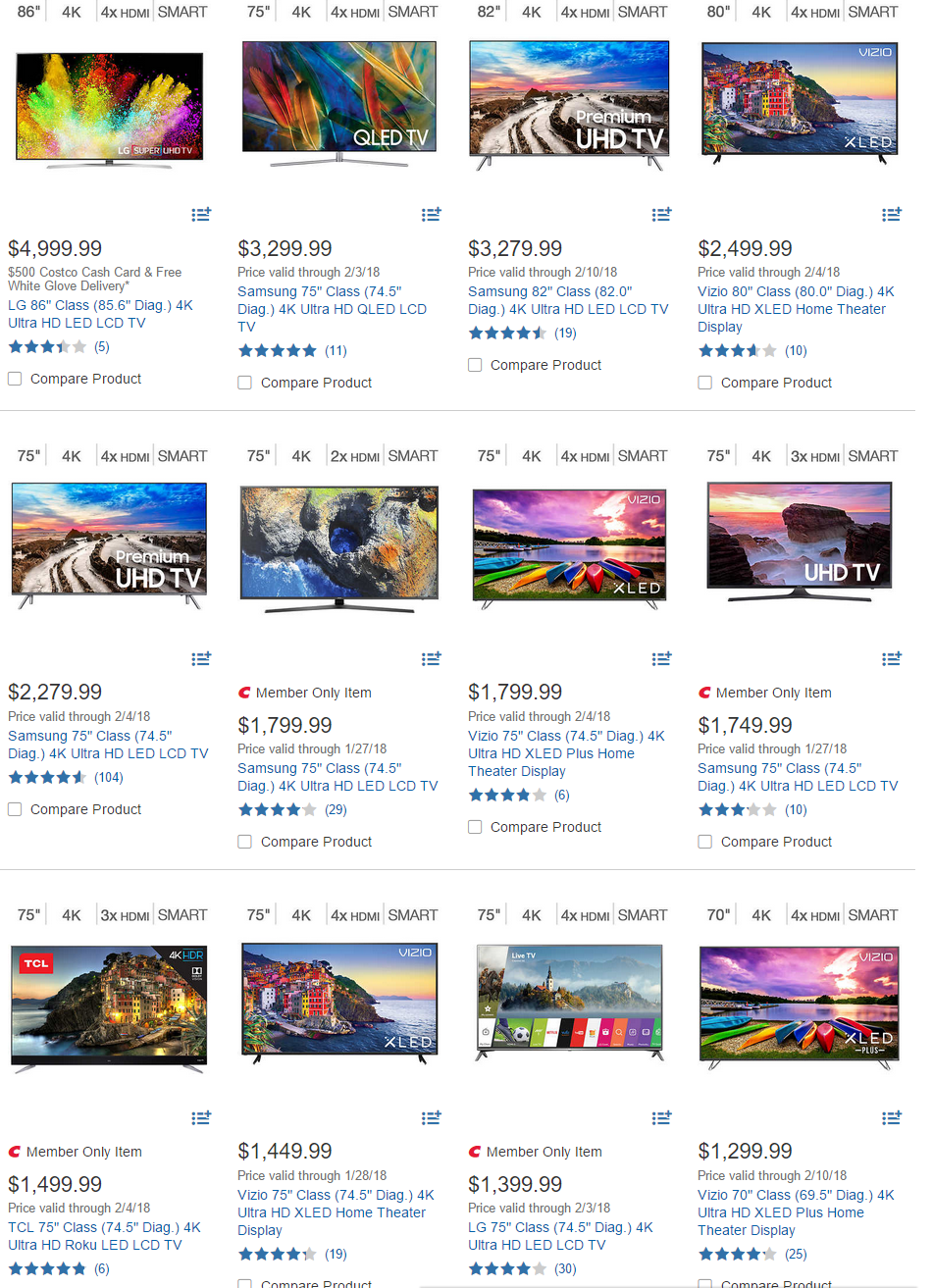Screen dimensions: 933x1288
Task: Click add-to-list icon for Vizio 75" XLED Plus
Action: (x=662, y=658)
